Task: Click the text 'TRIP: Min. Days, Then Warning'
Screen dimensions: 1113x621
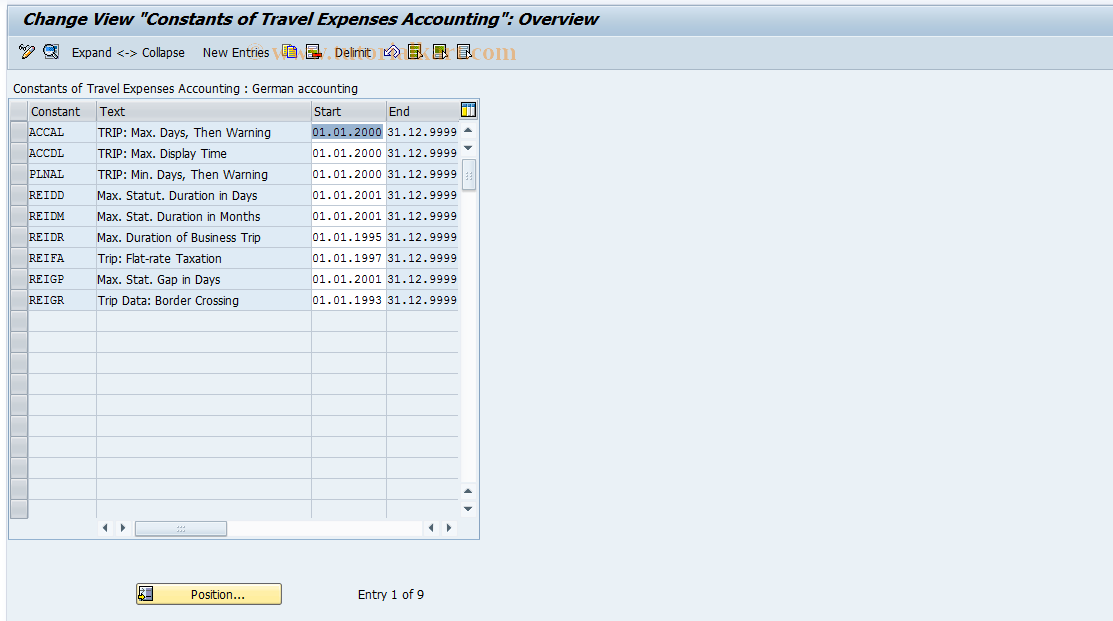Action: [x=182, y=175]
